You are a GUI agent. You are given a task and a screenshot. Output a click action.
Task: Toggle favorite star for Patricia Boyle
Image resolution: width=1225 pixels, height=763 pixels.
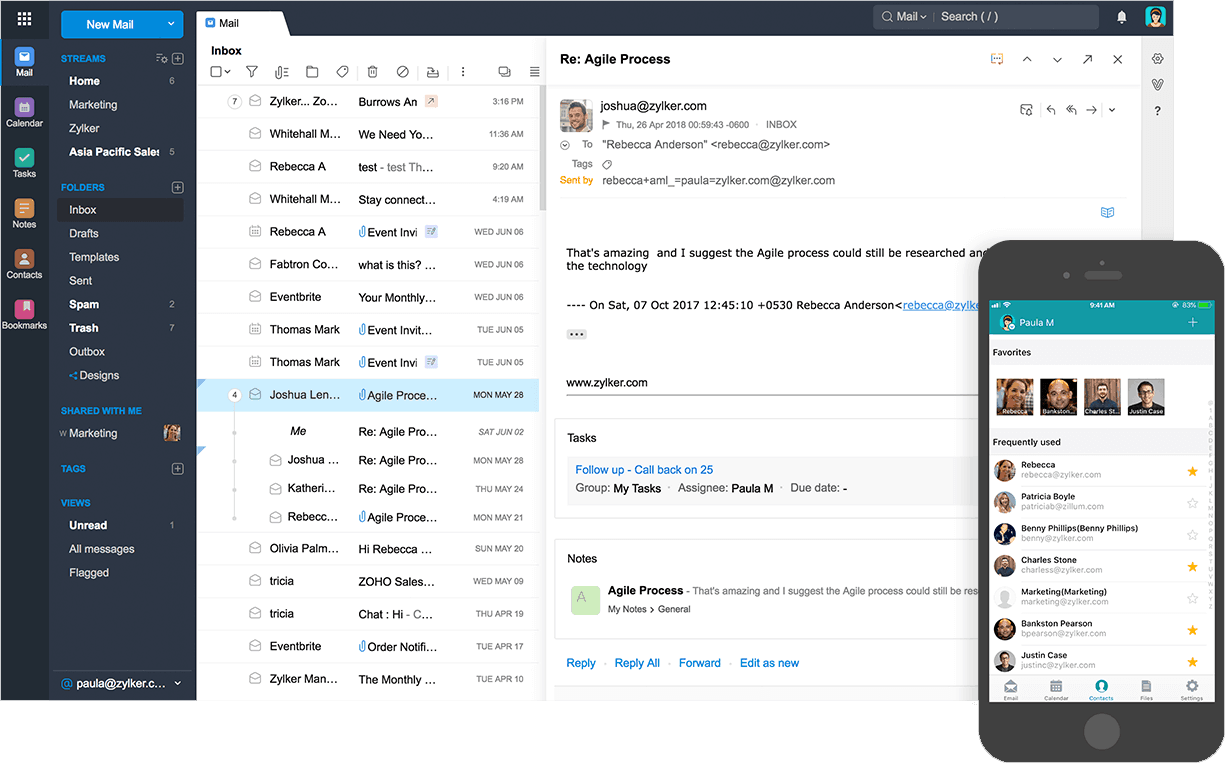coord(1192,503)
